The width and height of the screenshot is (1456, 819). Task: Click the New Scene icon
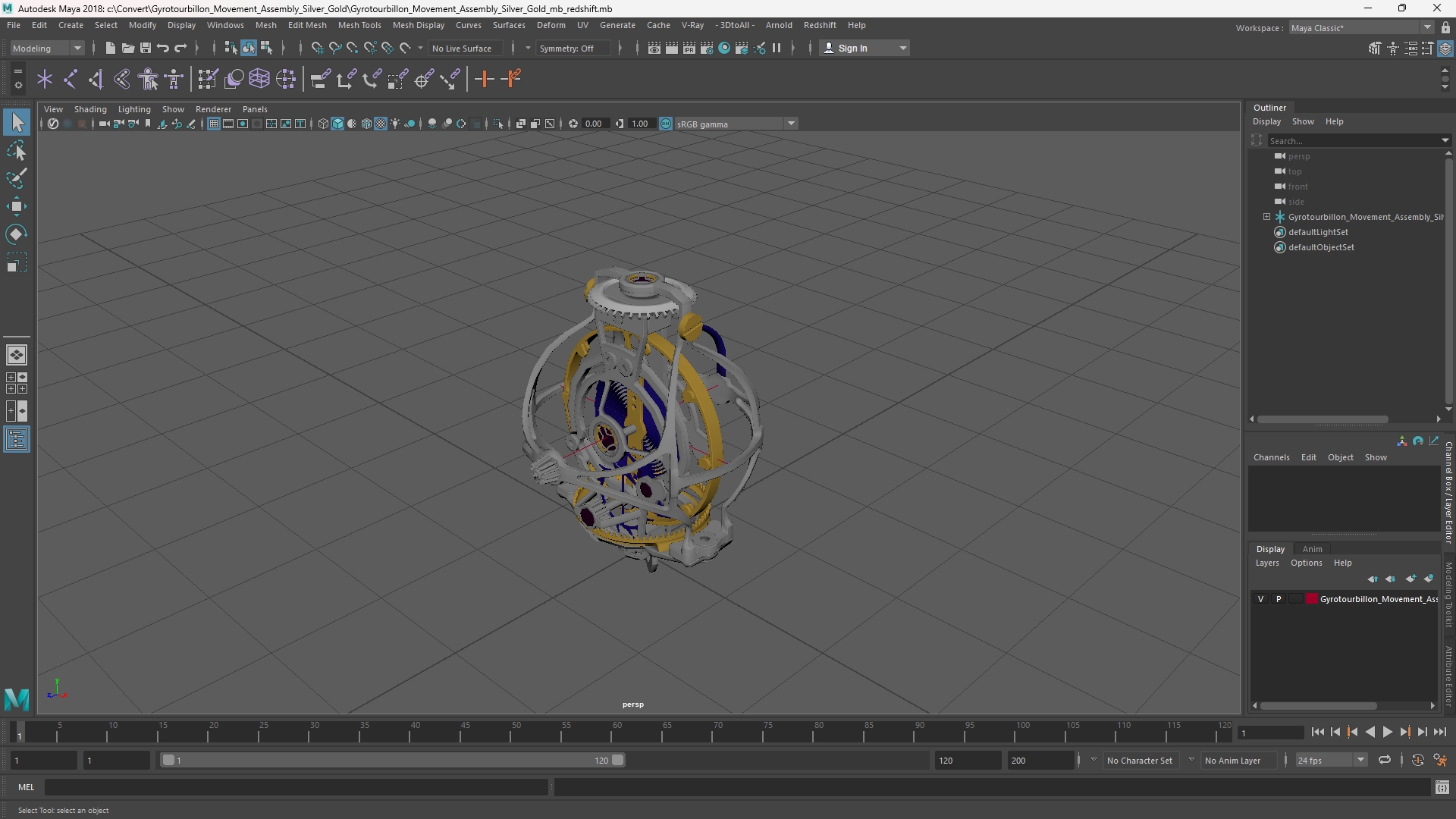pyautogui.click(x=110, y=48)
